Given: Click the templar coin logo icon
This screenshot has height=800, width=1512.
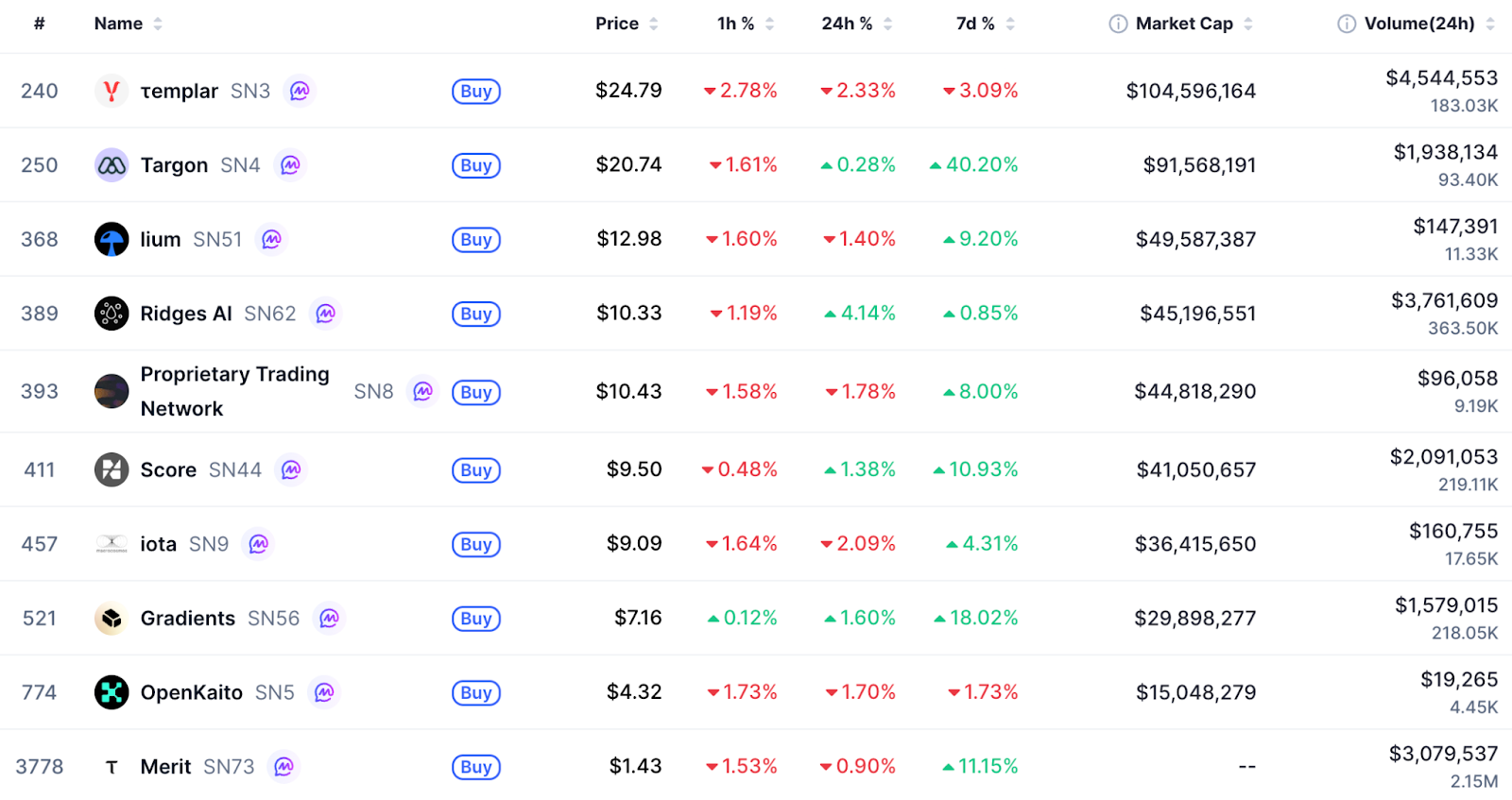Looking at the screenshot, I should [x=112, y=91].
